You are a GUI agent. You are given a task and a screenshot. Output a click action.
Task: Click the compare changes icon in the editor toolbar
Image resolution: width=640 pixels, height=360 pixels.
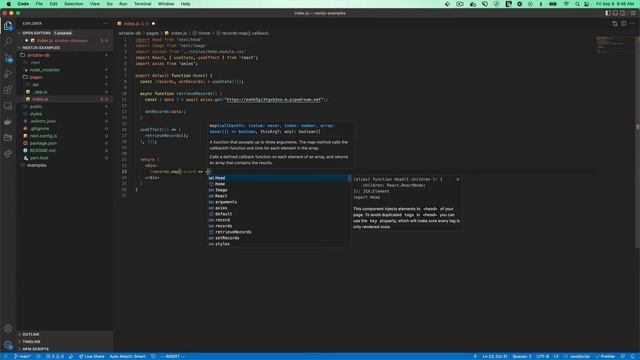pos(615,24)
